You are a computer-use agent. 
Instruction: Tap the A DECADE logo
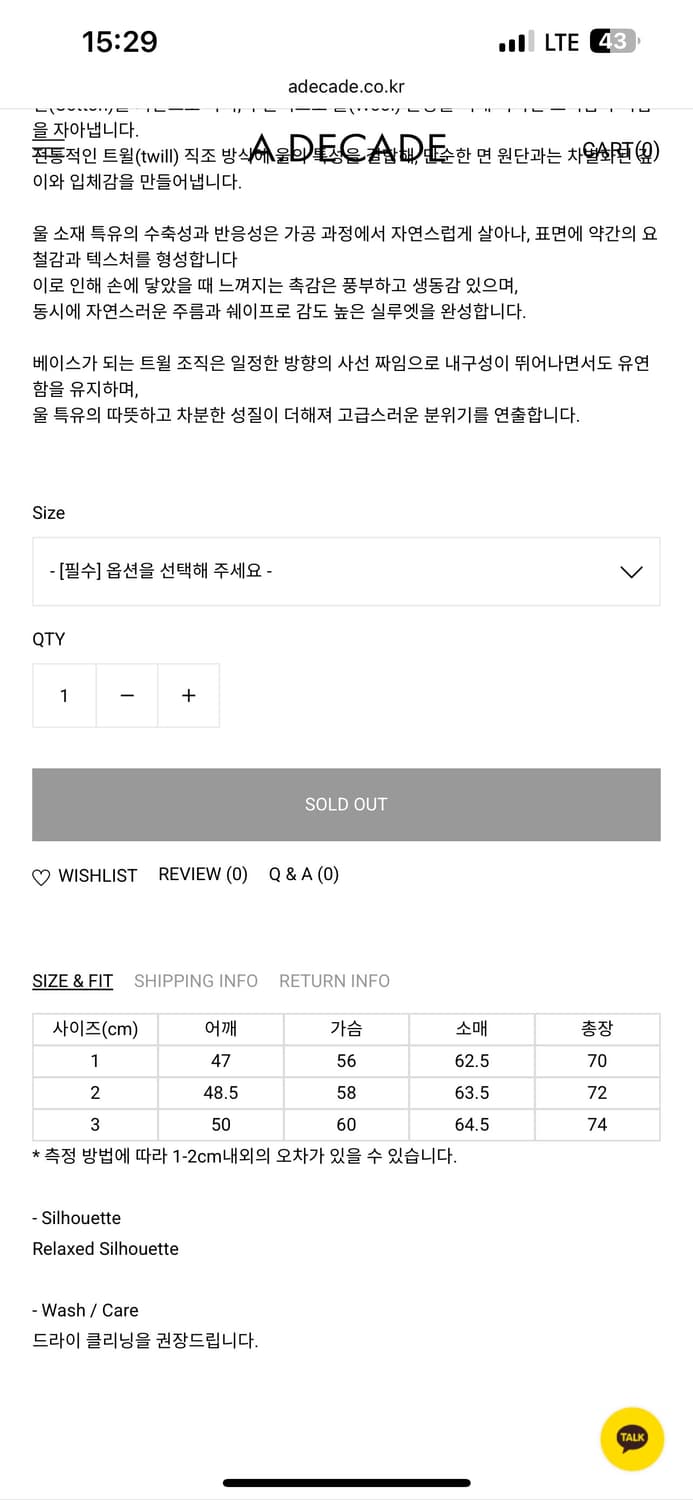click(x=346, y=143)
